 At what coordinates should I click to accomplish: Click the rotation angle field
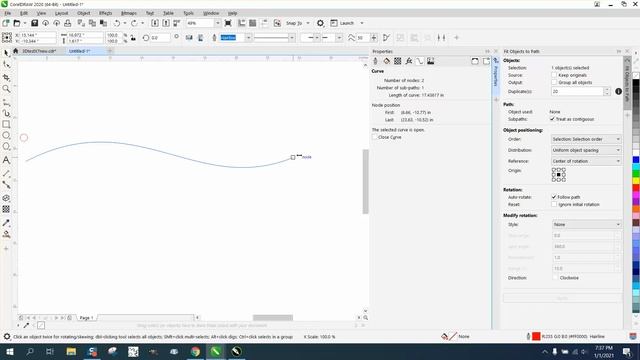click(x=160, y=38)
